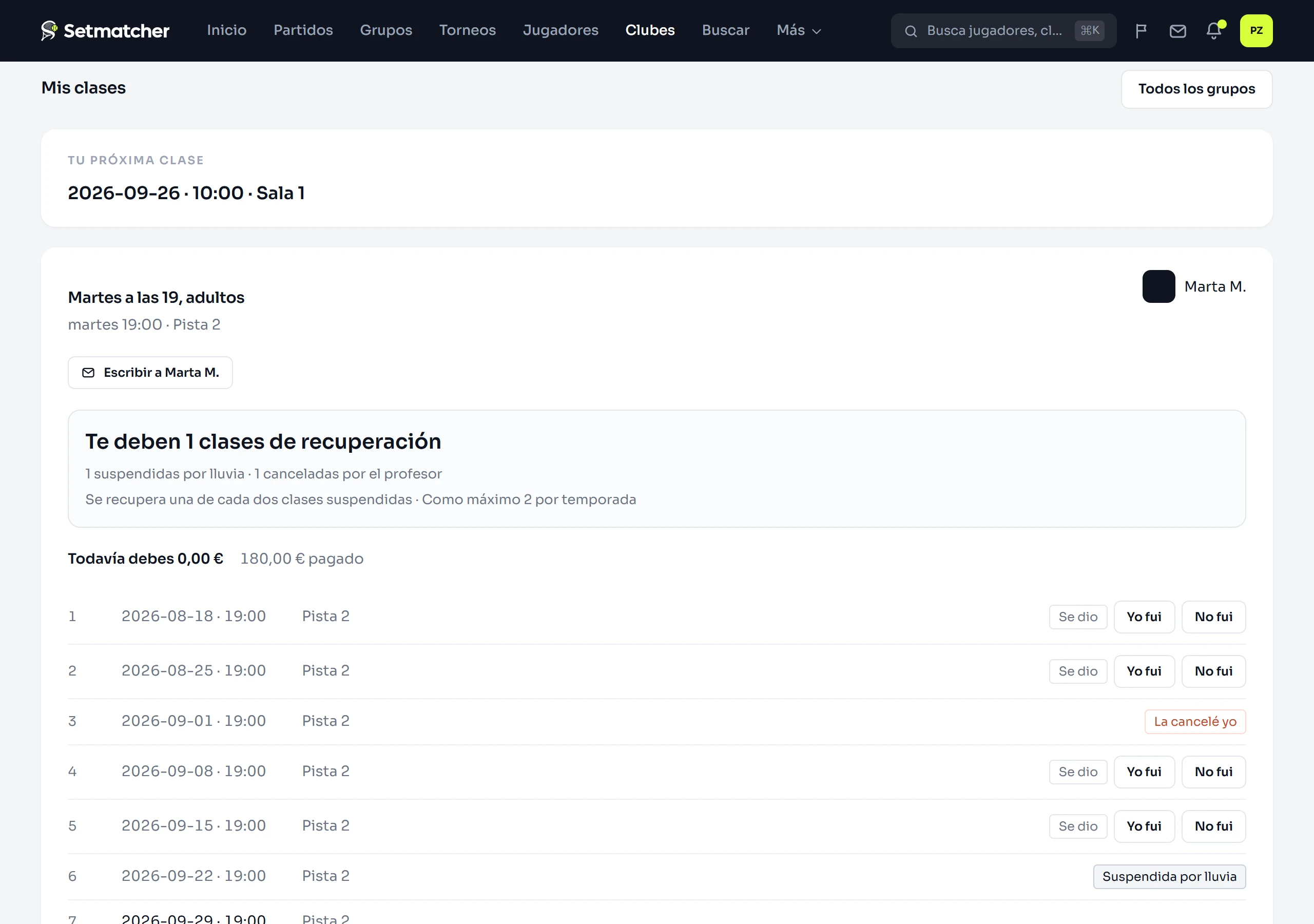1314x924 pixels.
Task: Click the La cancelé yo badge
Action: coord(1195,721)
